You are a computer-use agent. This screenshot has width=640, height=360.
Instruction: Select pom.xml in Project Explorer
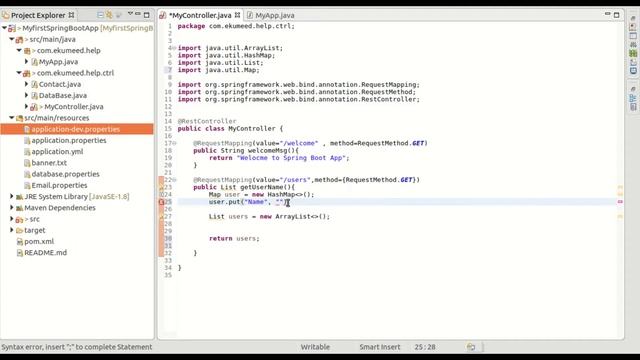tap(39, 241)
